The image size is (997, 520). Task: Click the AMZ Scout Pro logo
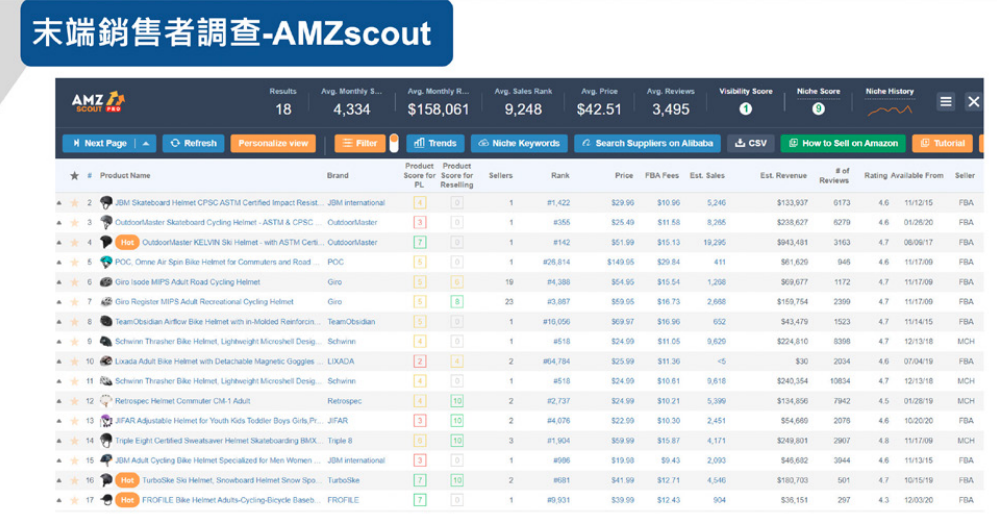[98, 102]
